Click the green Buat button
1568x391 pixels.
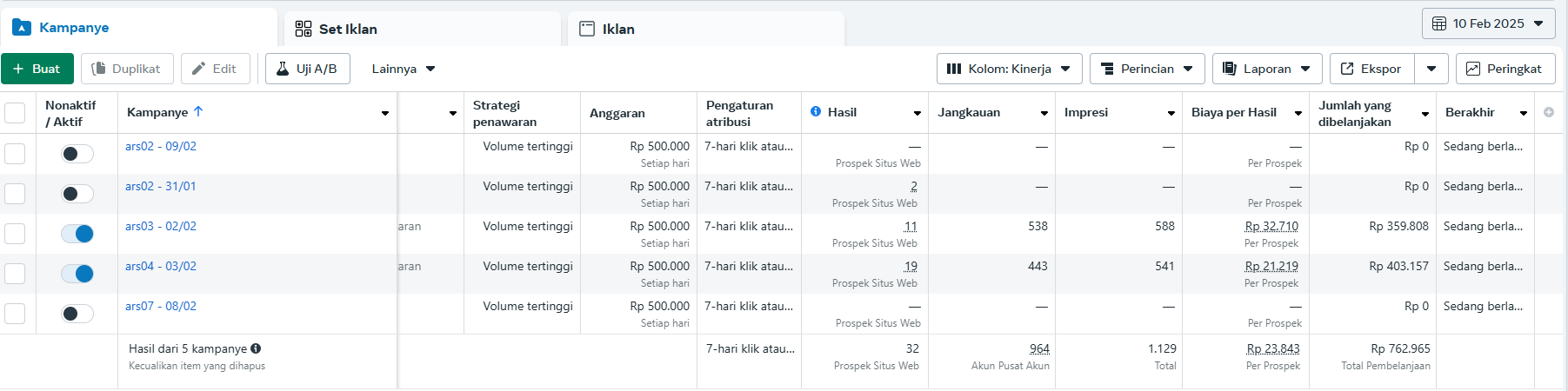pyautogui.click(x=37, y=69)
